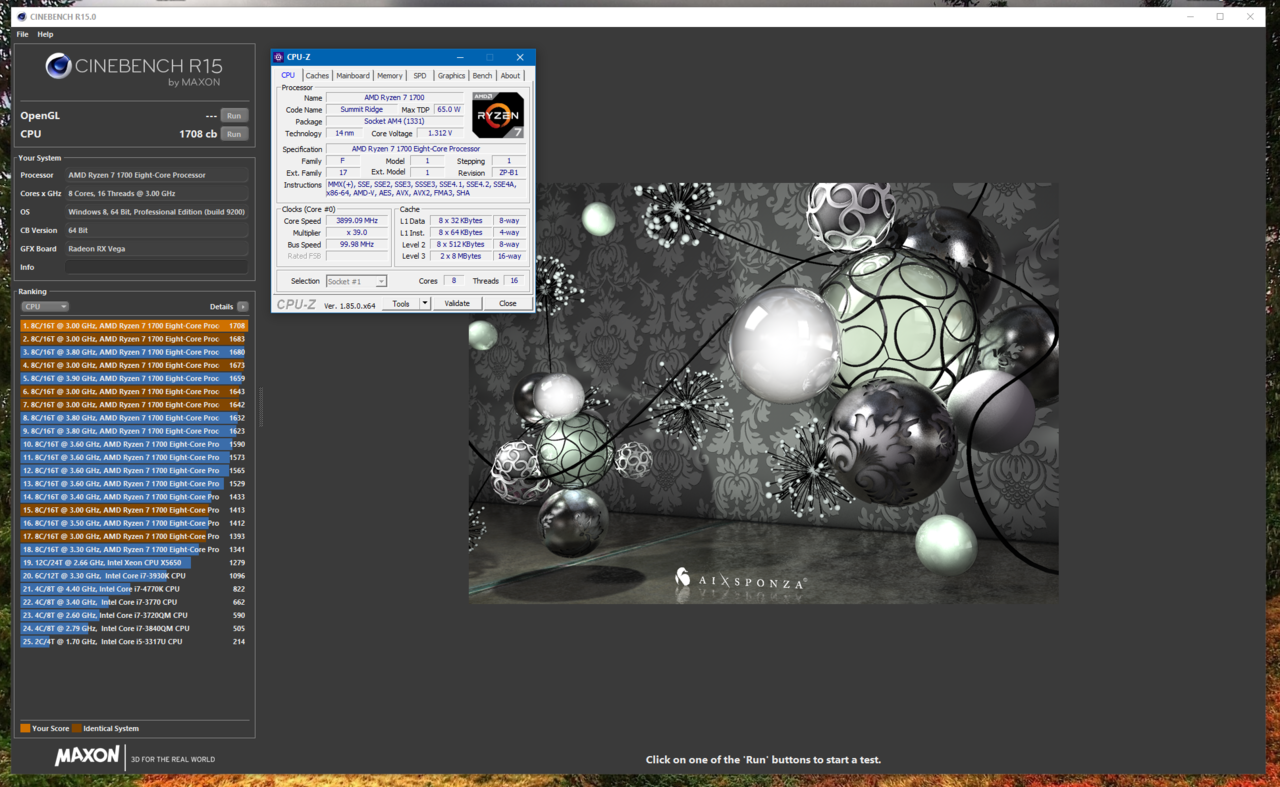Screen dimensions: 1280x787
Task: Select the Intel Core i7-3770 ranking row
Action: pos(134,602)
